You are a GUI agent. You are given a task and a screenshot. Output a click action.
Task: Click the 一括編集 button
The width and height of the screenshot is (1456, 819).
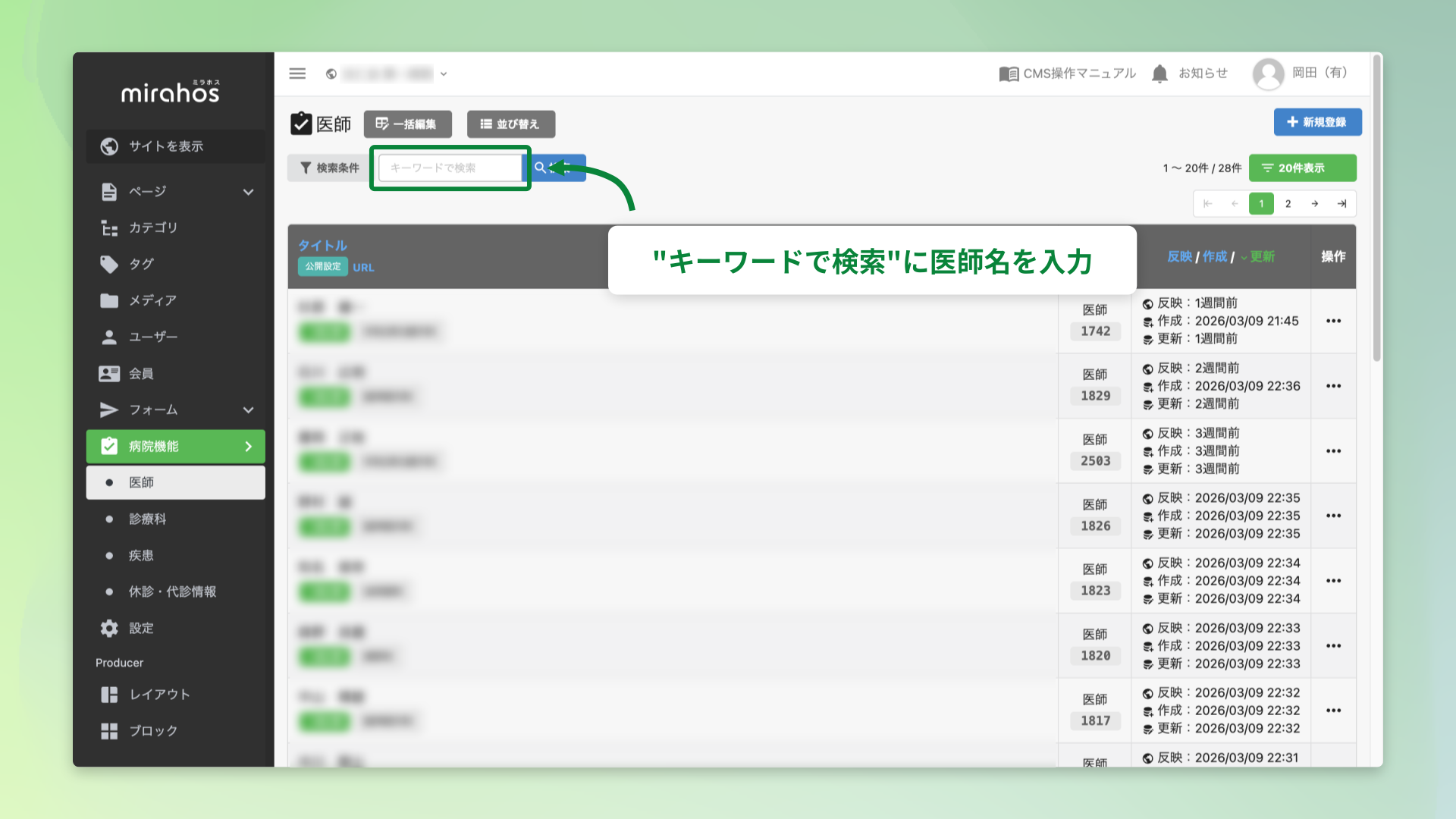(x=407, y=124)
